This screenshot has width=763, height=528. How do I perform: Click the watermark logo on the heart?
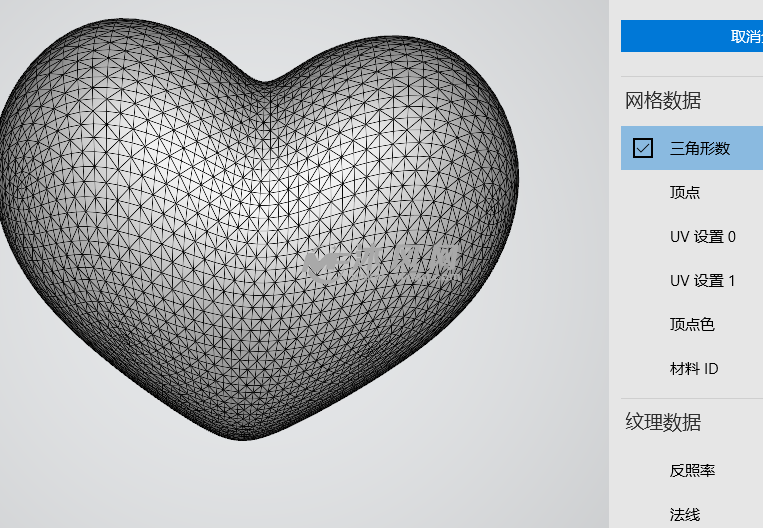(380, 262)
